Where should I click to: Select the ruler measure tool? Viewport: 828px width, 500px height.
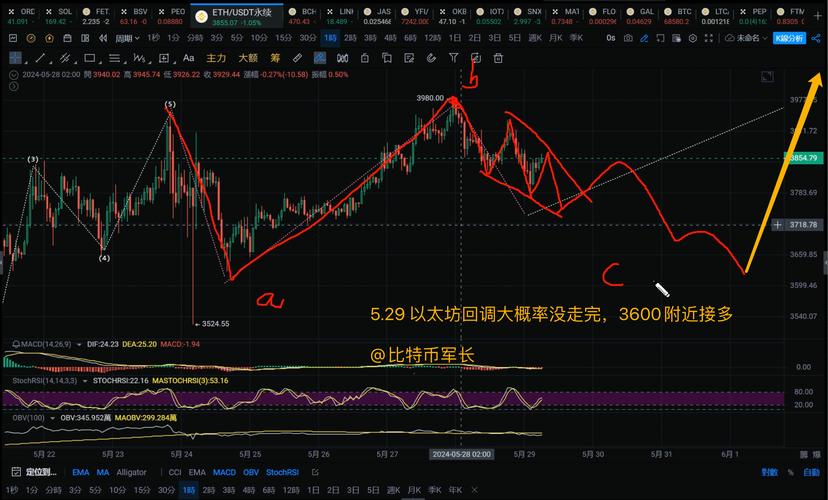[297, 58]
